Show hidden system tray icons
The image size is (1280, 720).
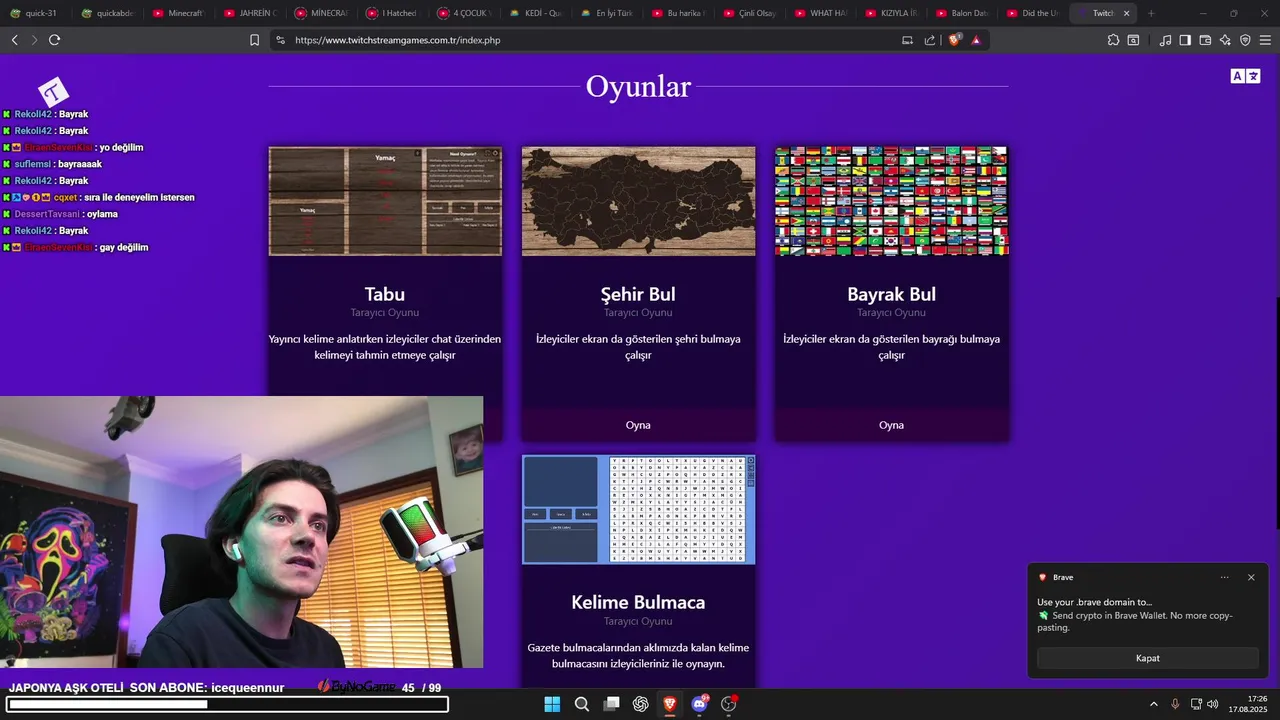click(x=1153, y=704)
